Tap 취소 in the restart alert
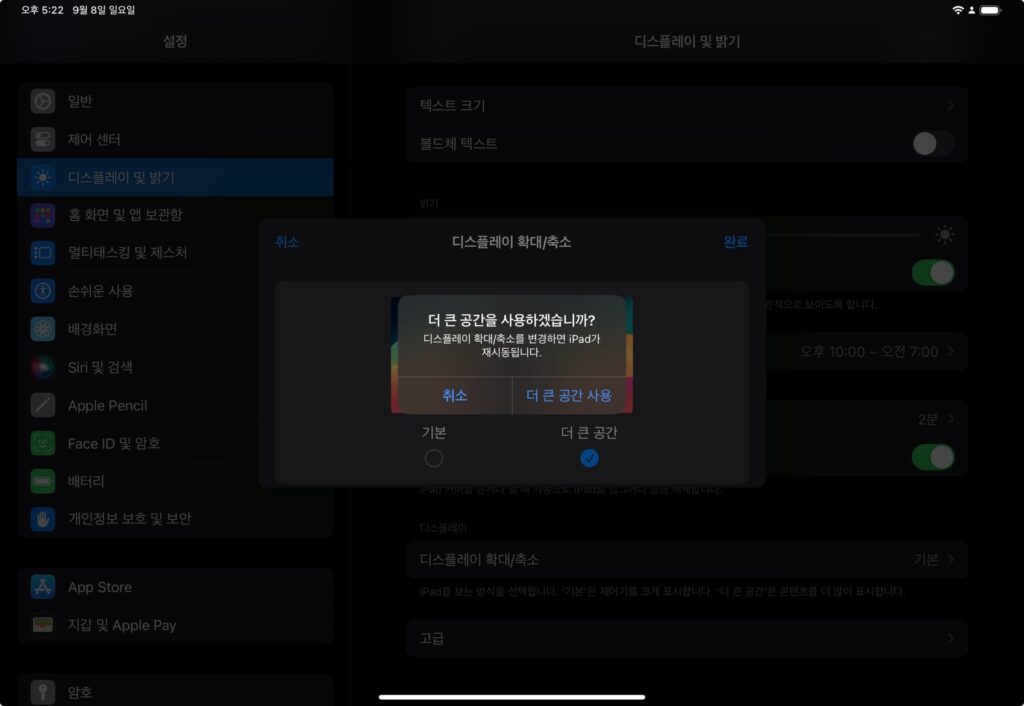The image size is (1024, 706). click(455, 395)
